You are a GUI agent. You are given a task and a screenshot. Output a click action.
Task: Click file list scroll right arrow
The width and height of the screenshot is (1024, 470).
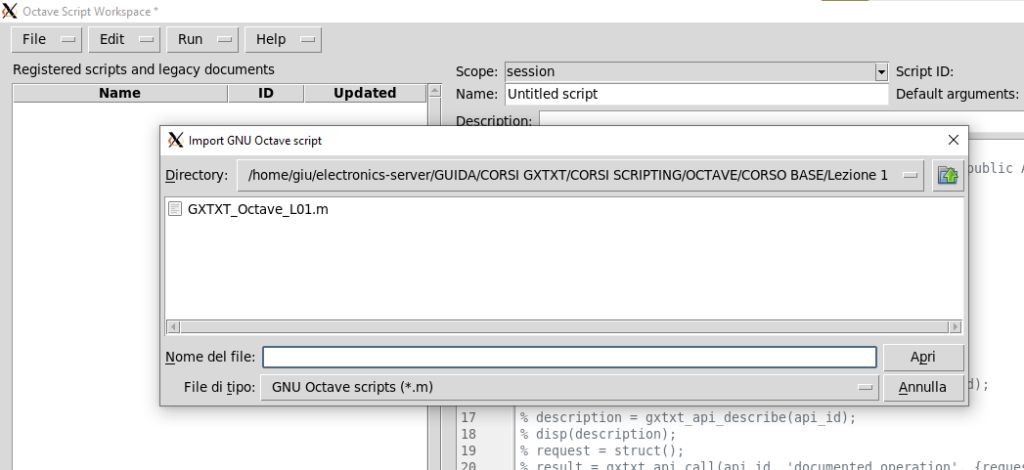coord(955,326)
